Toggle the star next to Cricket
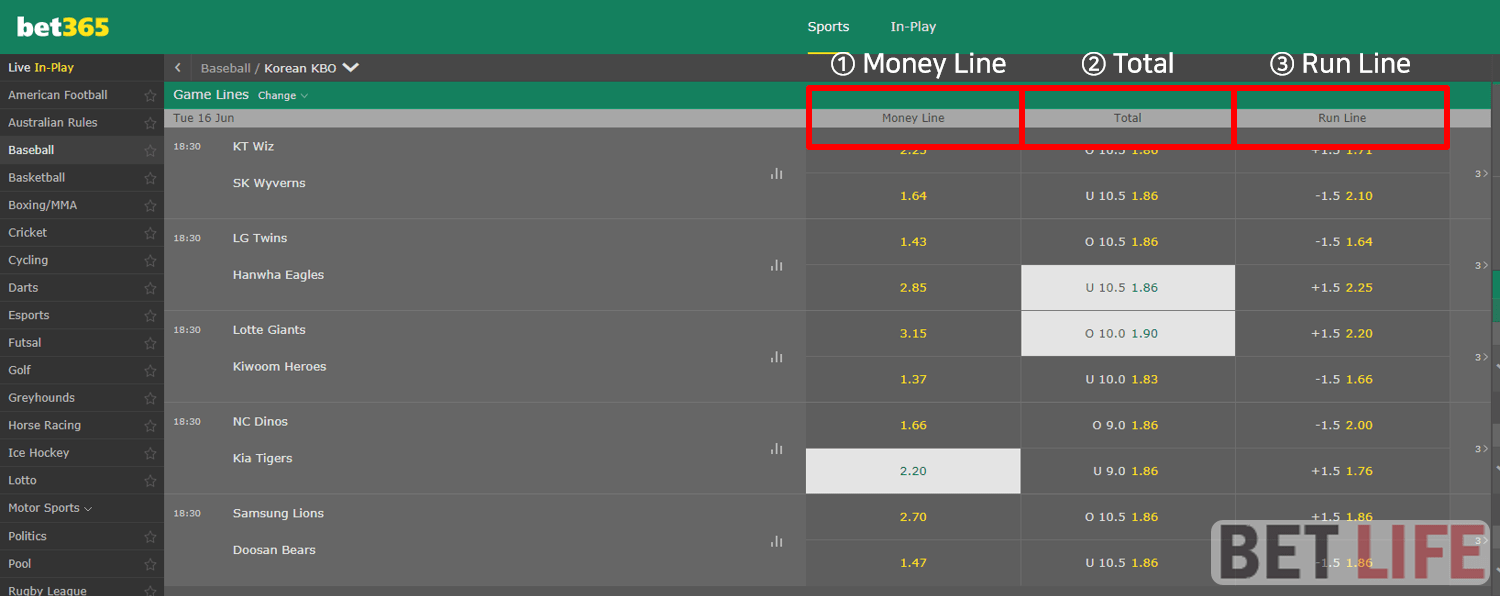The image size is (1500, 596). (150, 233)
